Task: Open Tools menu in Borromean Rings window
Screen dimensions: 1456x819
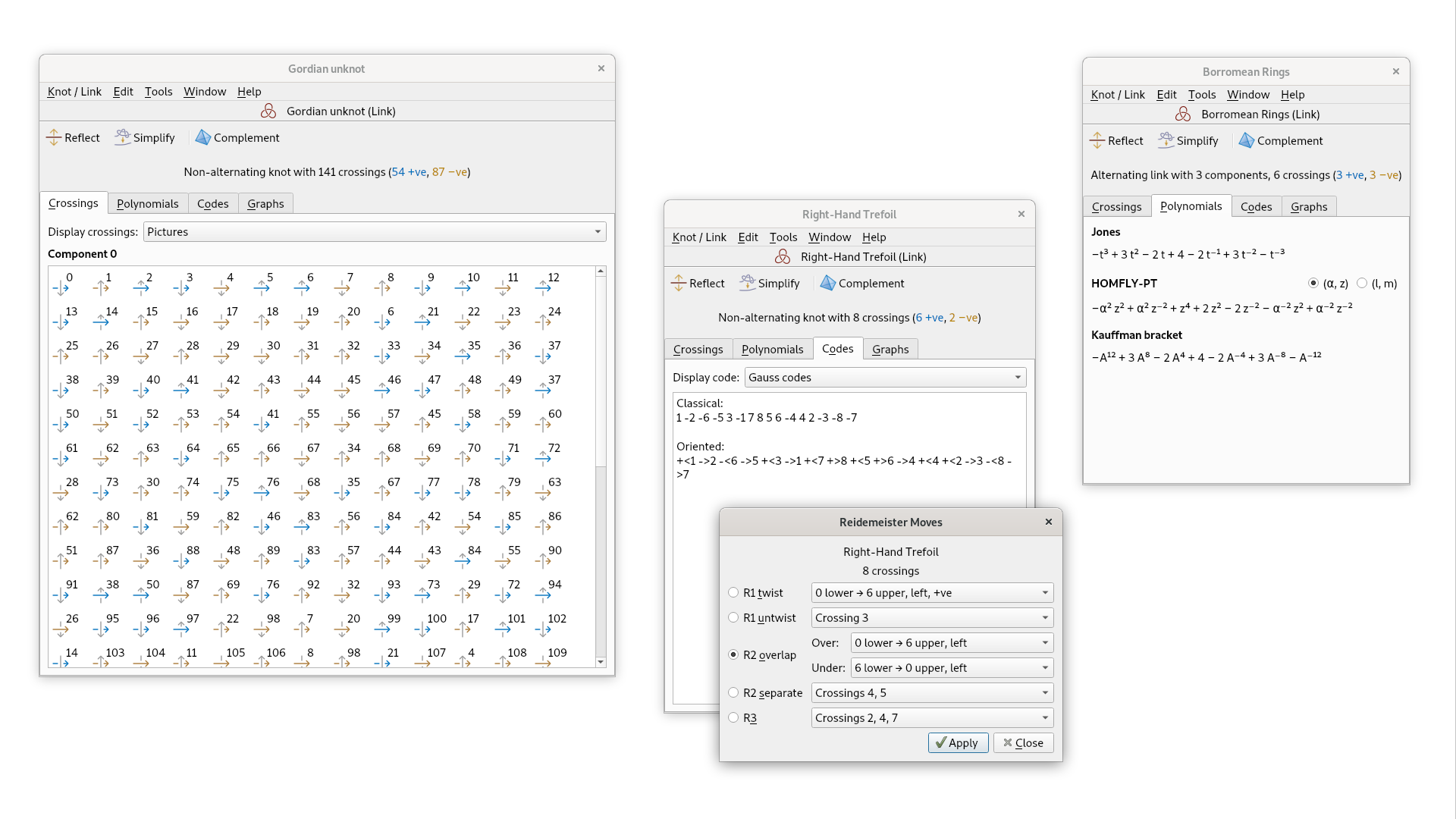Action: pos(1201,95)
